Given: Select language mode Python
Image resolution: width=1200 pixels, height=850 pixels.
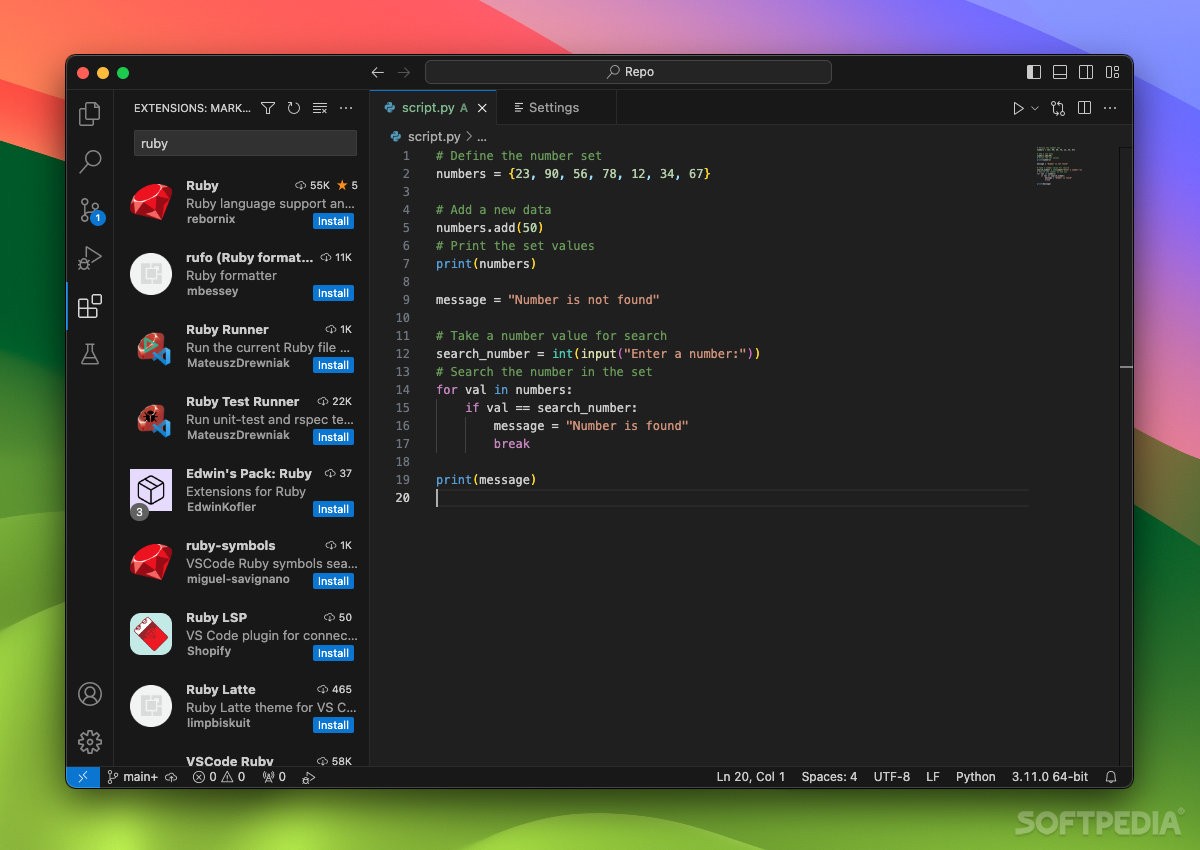Looking at the screenshot, I should [x=976, y=777].
